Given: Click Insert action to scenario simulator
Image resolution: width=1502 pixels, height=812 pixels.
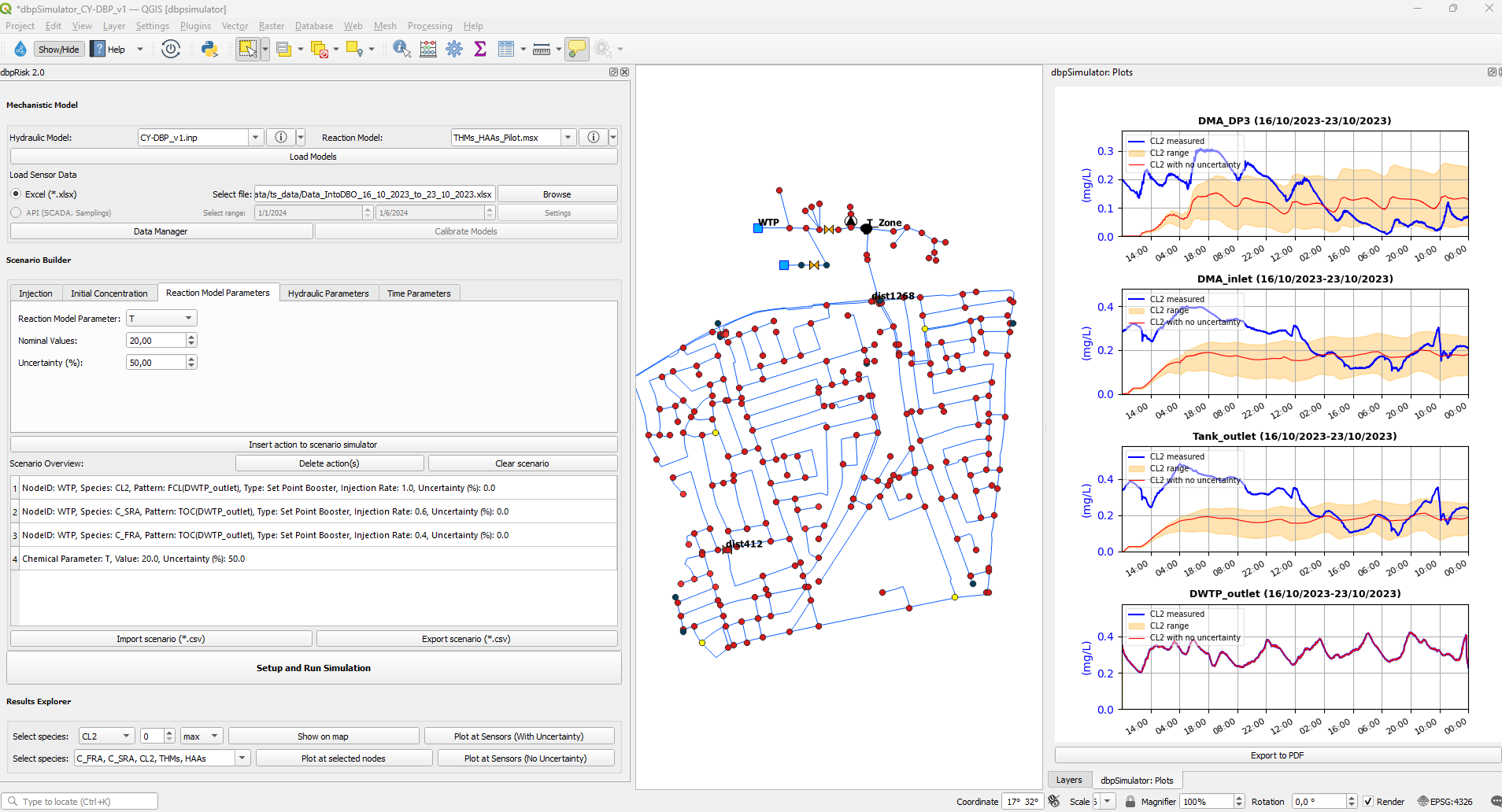Looking at the screenshot, I should pos(313,445).
